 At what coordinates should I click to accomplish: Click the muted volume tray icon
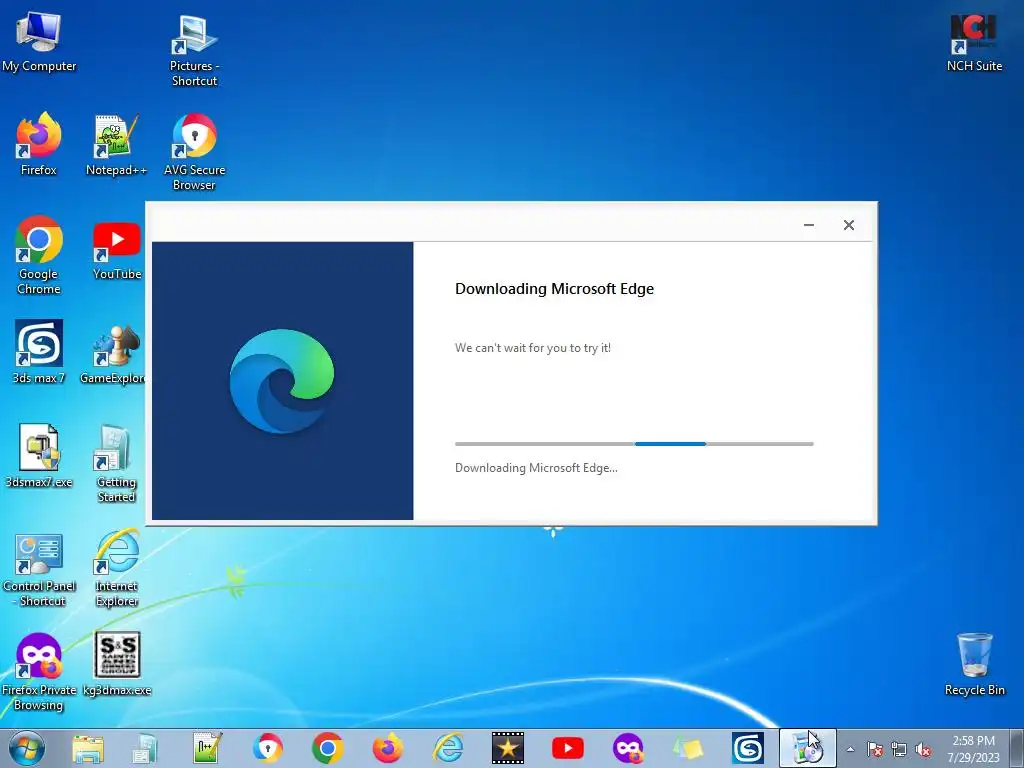click(x=923, y=749)
